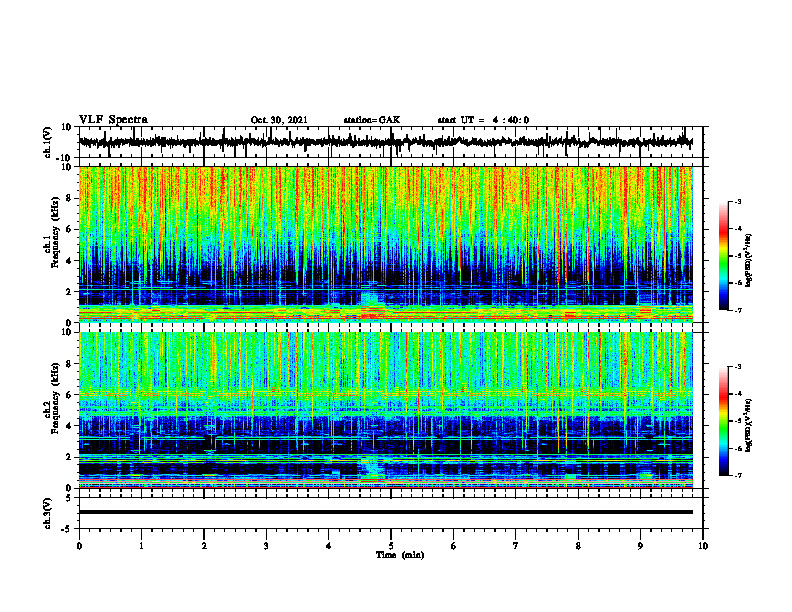Click the "VLF Spectra" plot title
This screenshot has width=792, height=612.
(113, 120)
